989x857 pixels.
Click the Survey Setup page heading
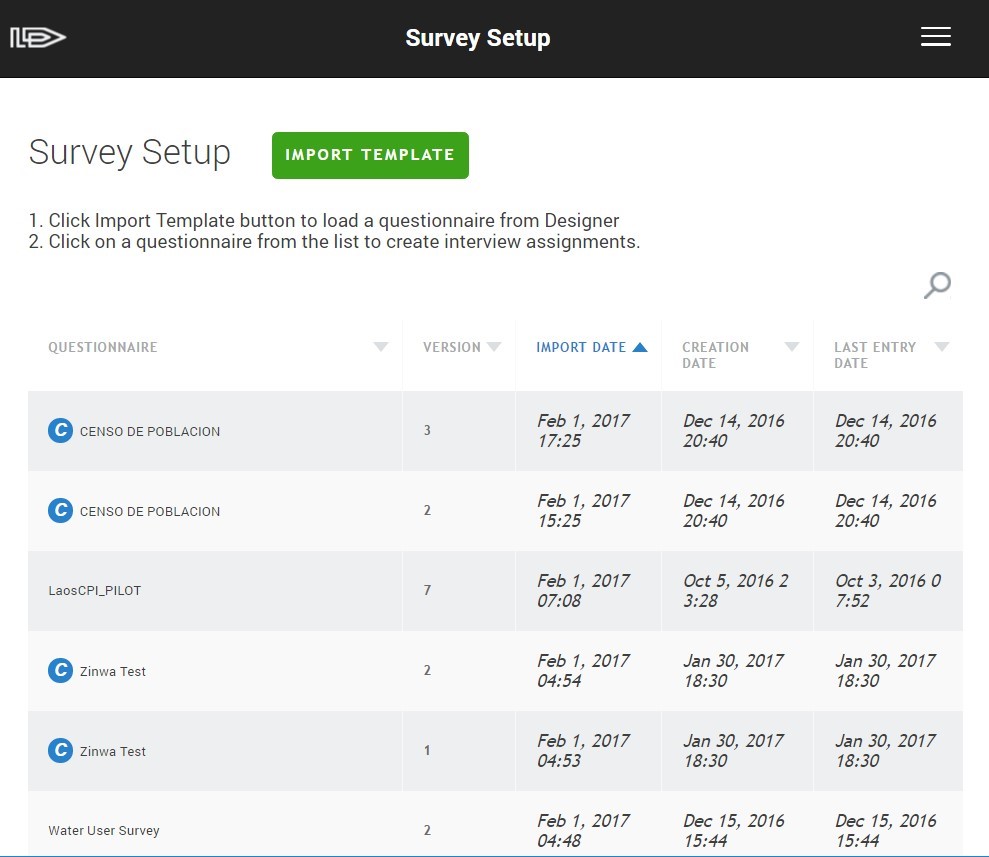coord(130,153)
